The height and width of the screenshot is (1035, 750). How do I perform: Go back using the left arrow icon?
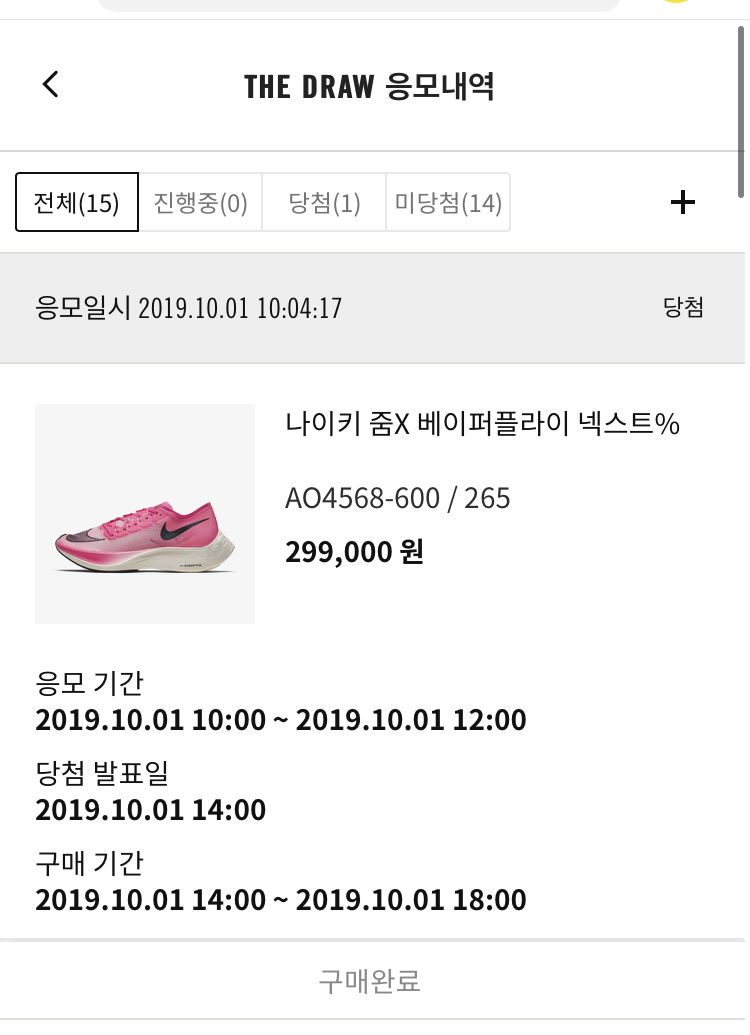[x=51, y=84]
